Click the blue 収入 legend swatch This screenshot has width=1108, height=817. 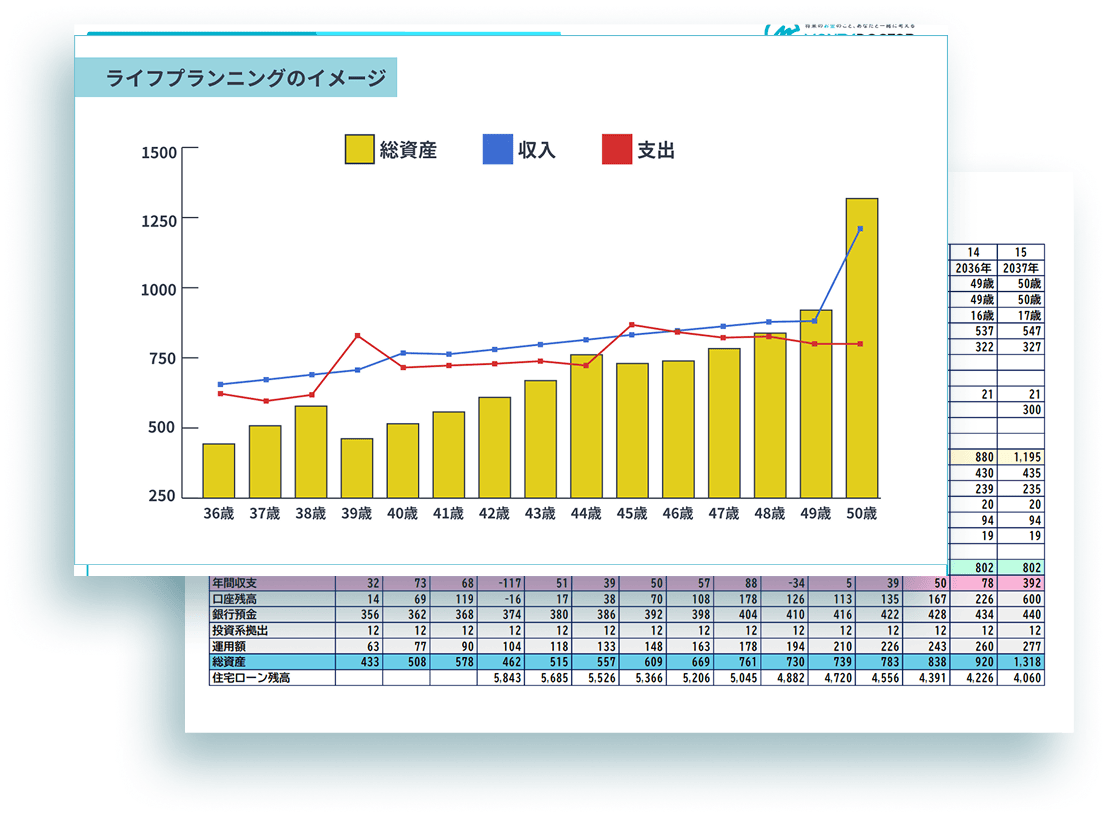[x=497, y=150]
